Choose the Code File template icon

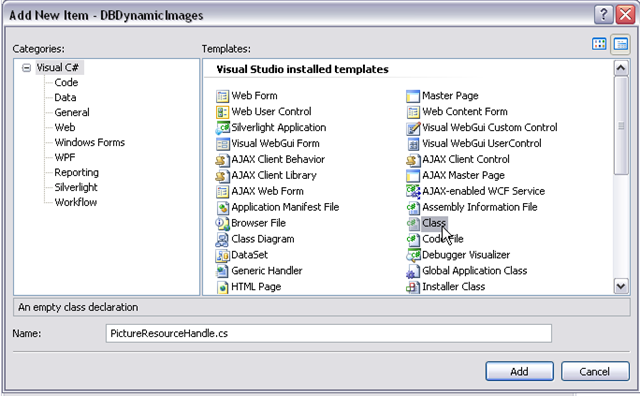(x=413, y=239)
